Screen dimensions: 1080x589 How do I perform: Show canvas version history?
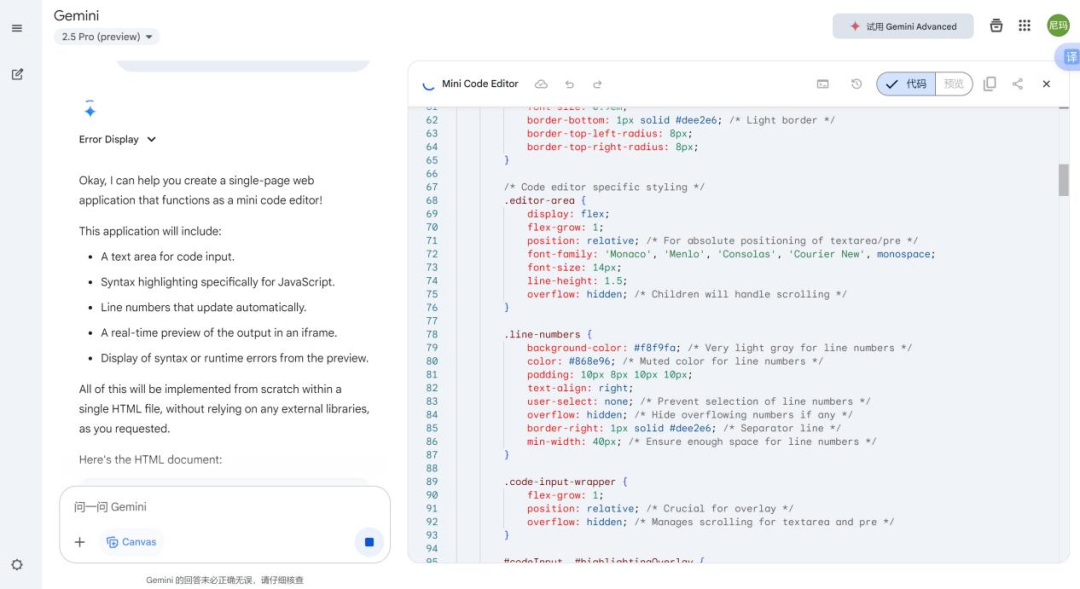coord(856,84)
